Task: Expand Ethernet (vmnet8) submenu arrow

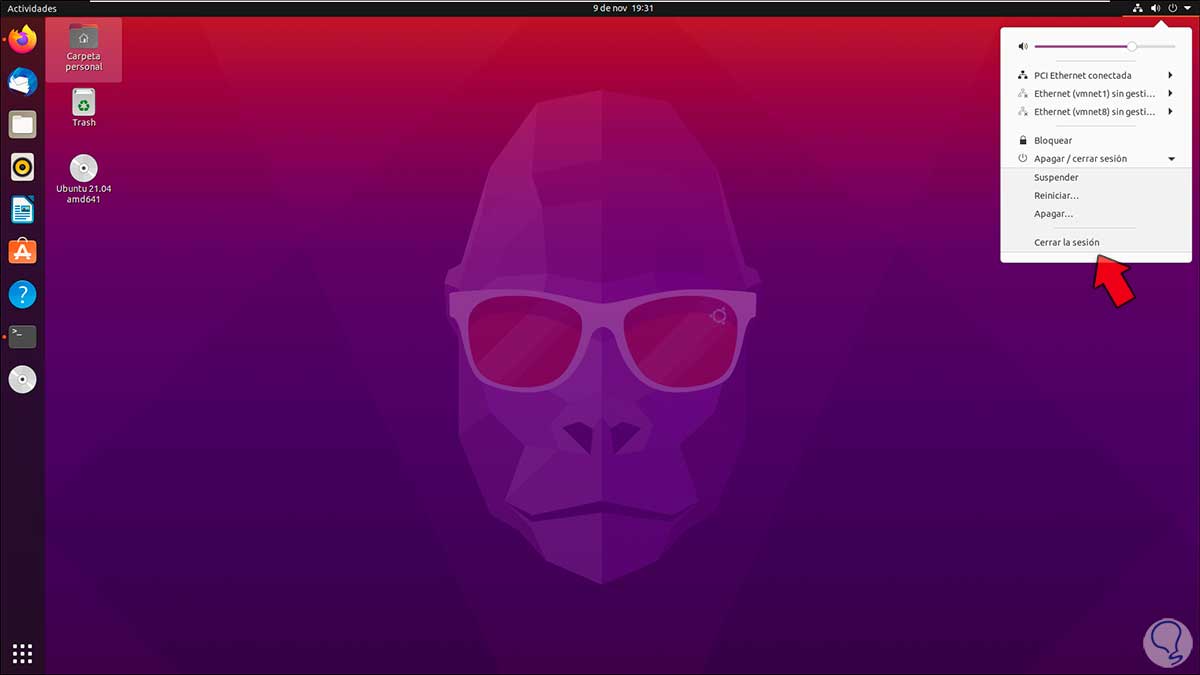Action: coord(1170,112)
